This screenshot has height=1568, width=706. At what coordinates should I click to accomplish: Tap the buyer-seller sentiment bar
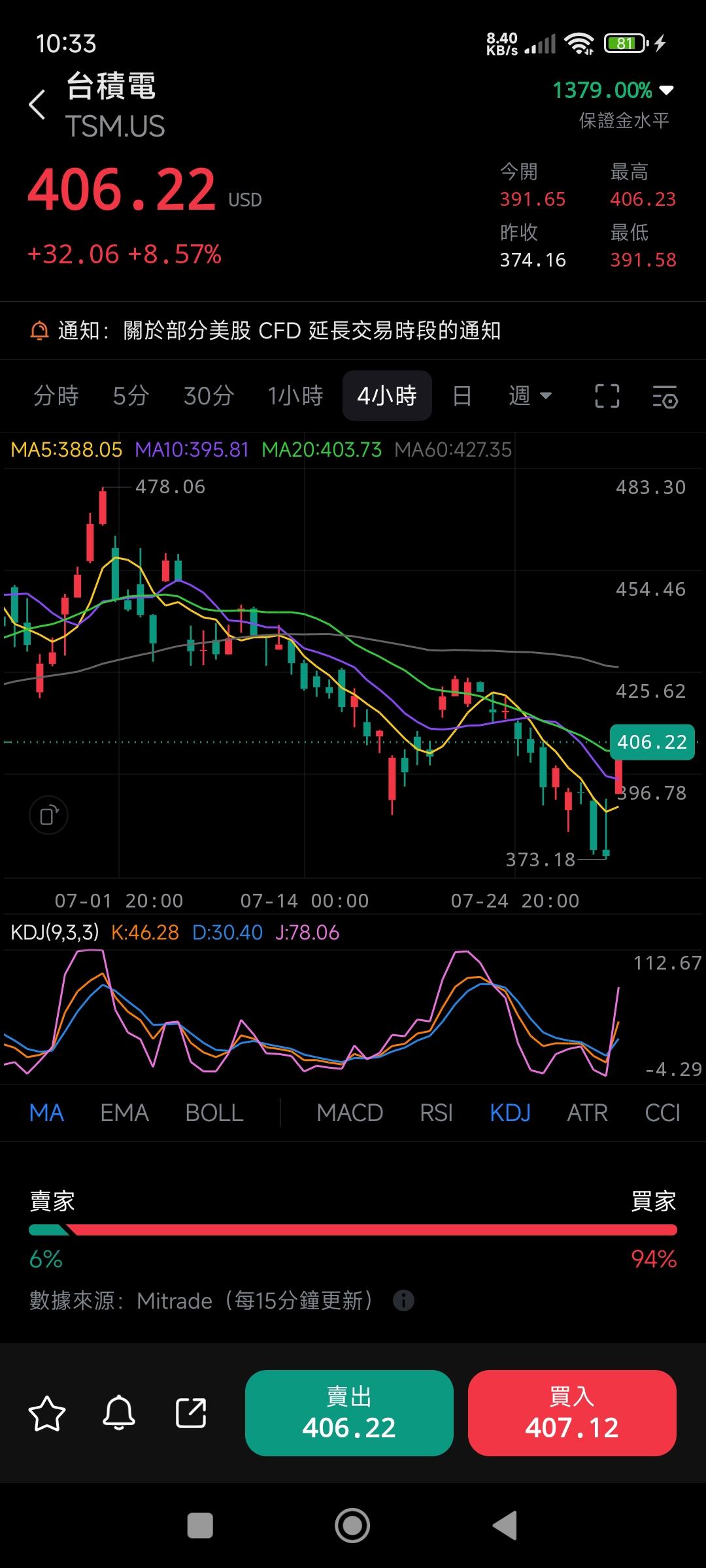click(x=353, y=1230)
